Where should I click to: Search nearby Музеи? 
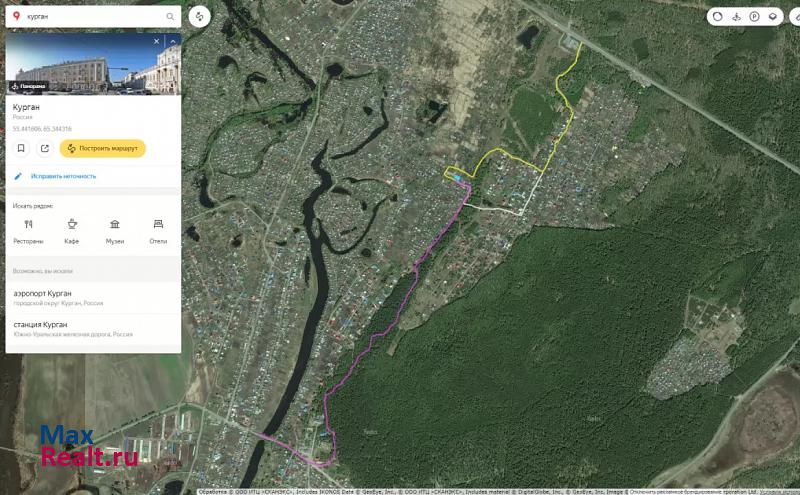point(115,231)
